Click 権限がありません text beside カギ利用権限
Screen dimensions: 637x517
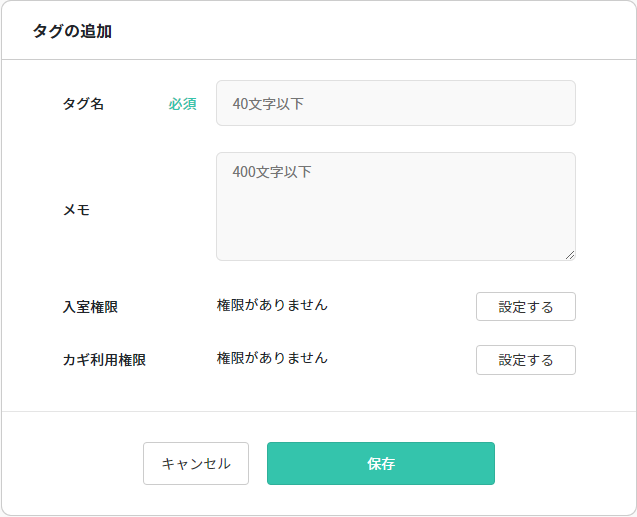272,358
